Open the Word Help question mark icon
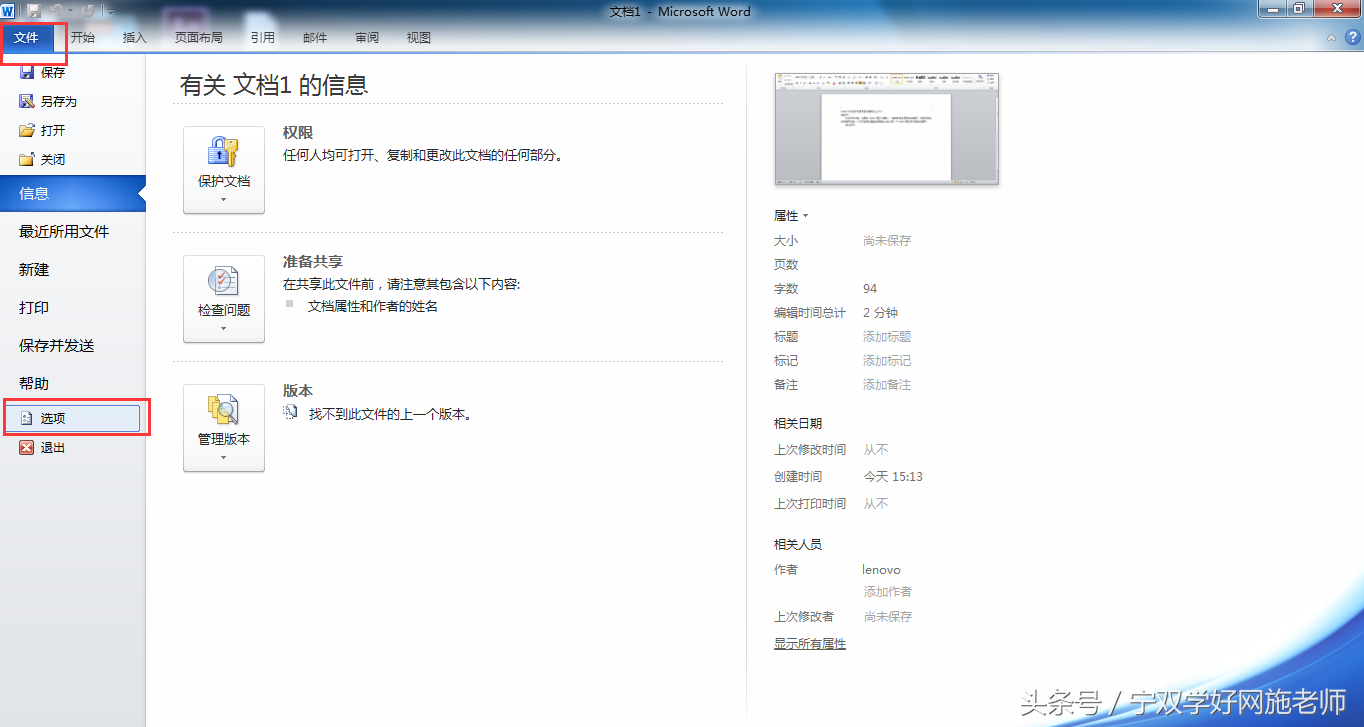 pos(1351,38)
